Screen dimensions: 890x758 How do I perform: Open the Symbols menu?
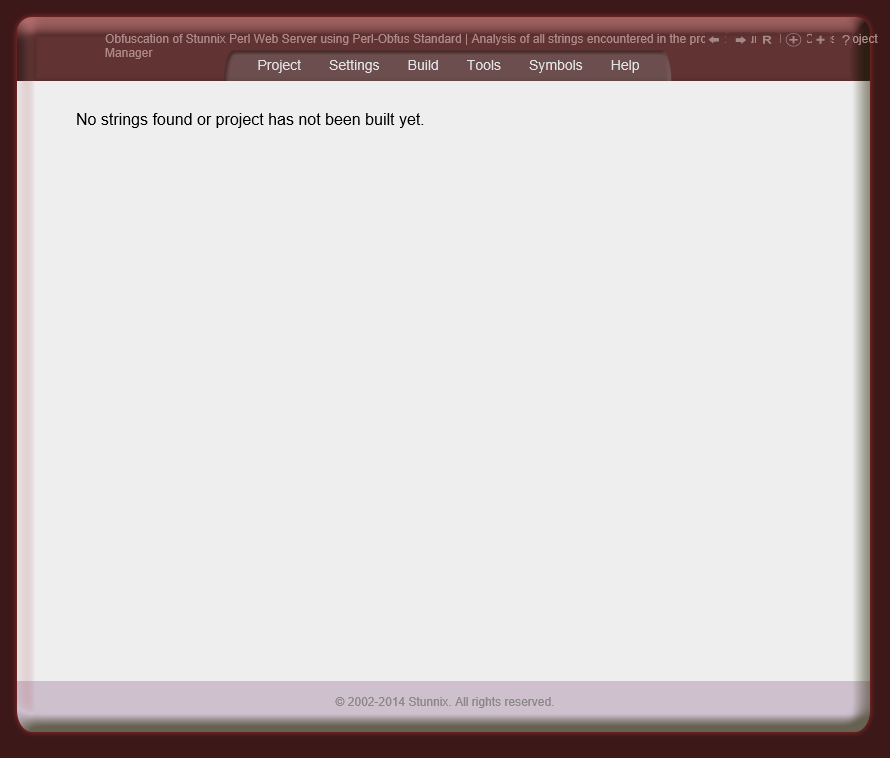click(x=555, y=65)
